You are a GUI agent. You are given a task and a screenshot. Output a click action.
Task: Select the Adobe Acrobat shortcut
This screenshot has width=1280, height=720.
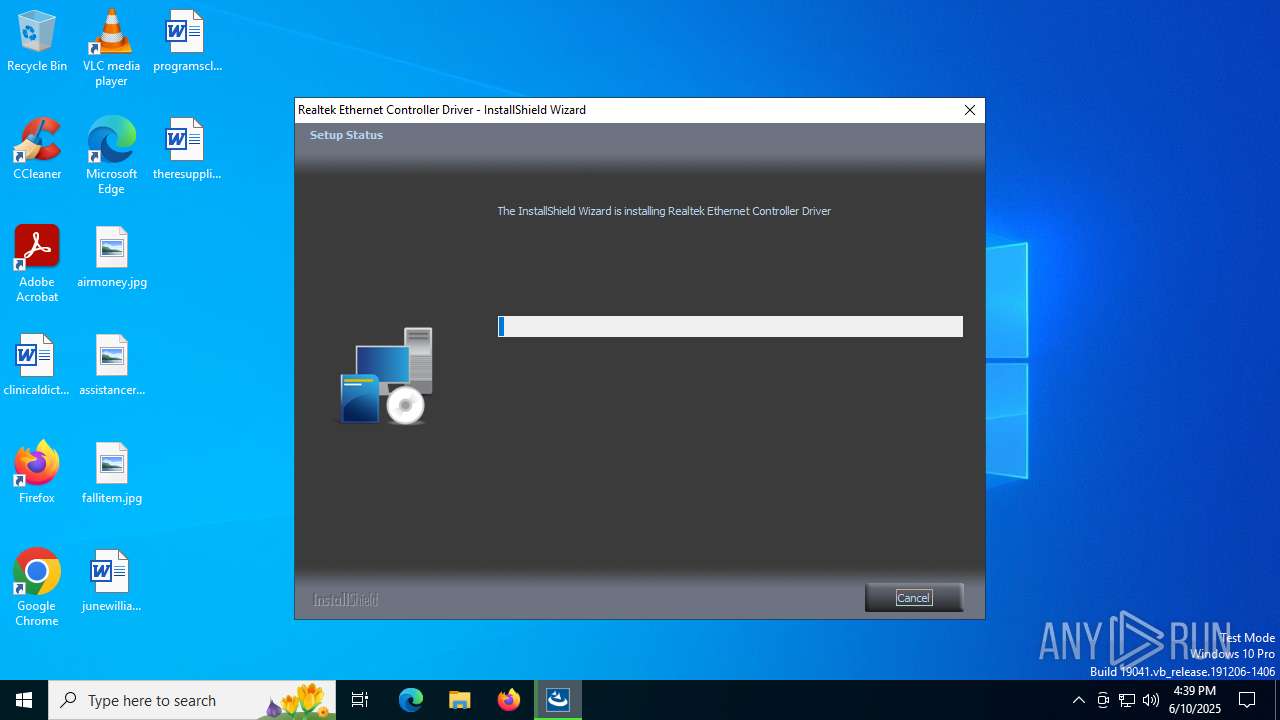[x=37, y=264]
